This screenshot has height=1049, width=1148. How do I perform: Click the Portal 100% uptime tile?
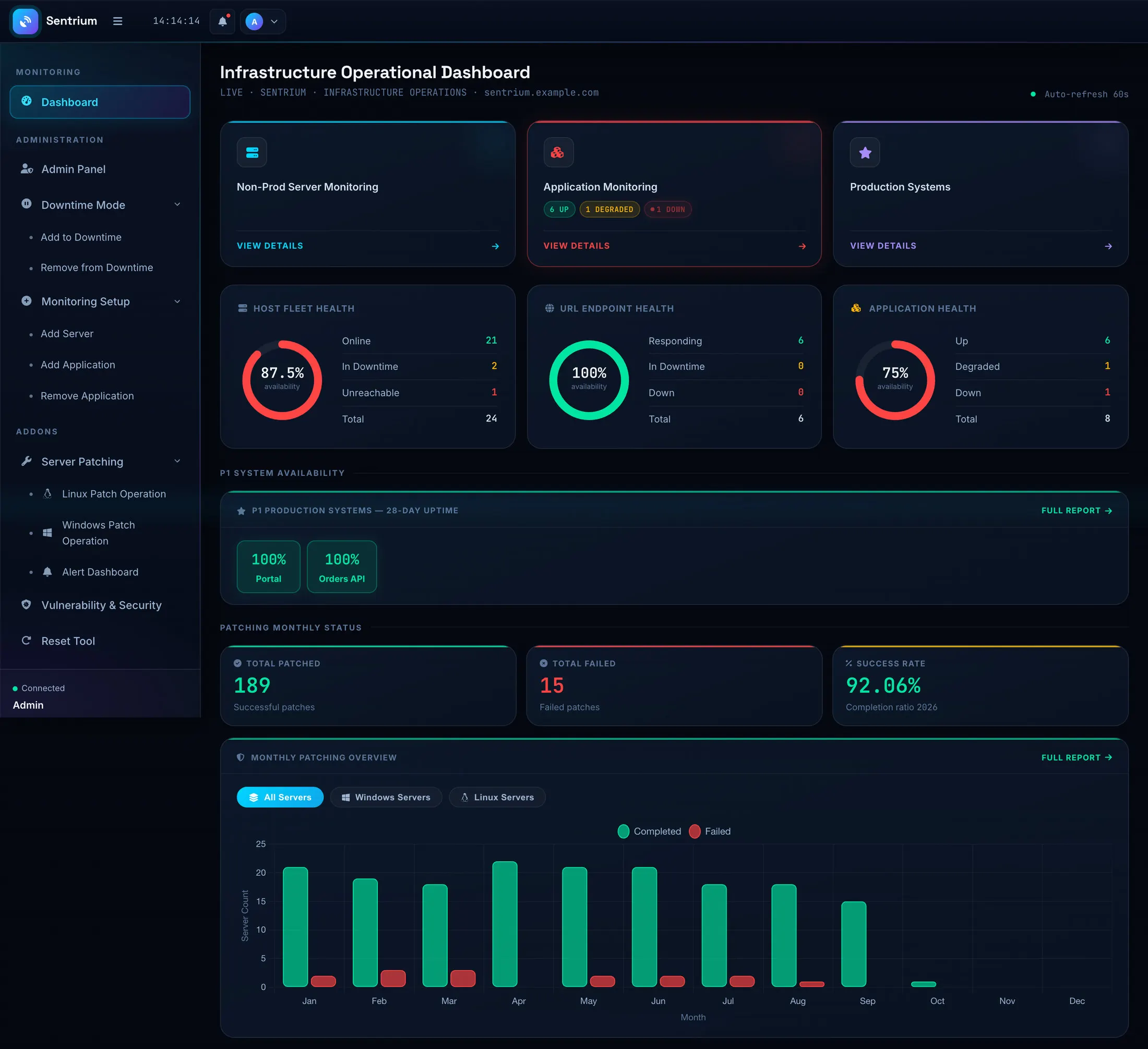268,567
